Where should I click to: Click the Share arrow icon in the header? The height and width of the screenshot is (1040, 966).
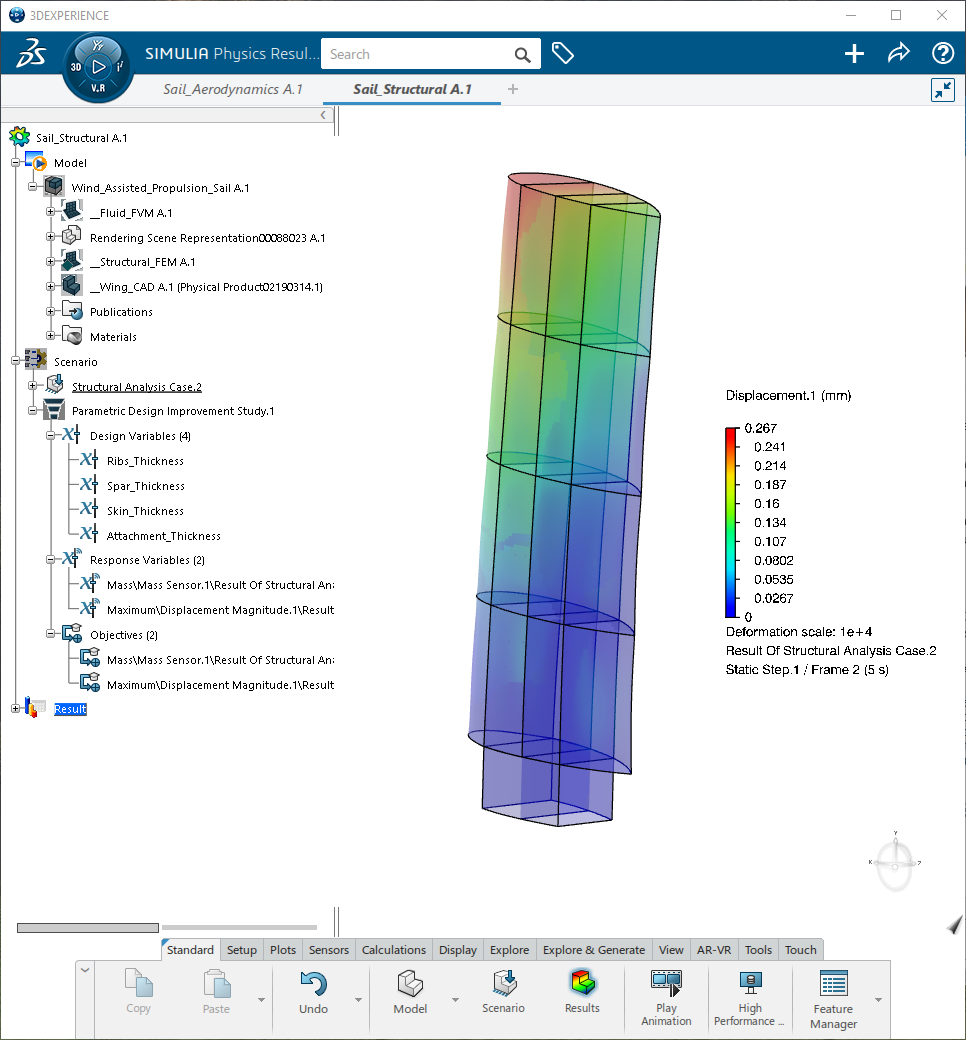pyautogui.click(x=898, y=53)
